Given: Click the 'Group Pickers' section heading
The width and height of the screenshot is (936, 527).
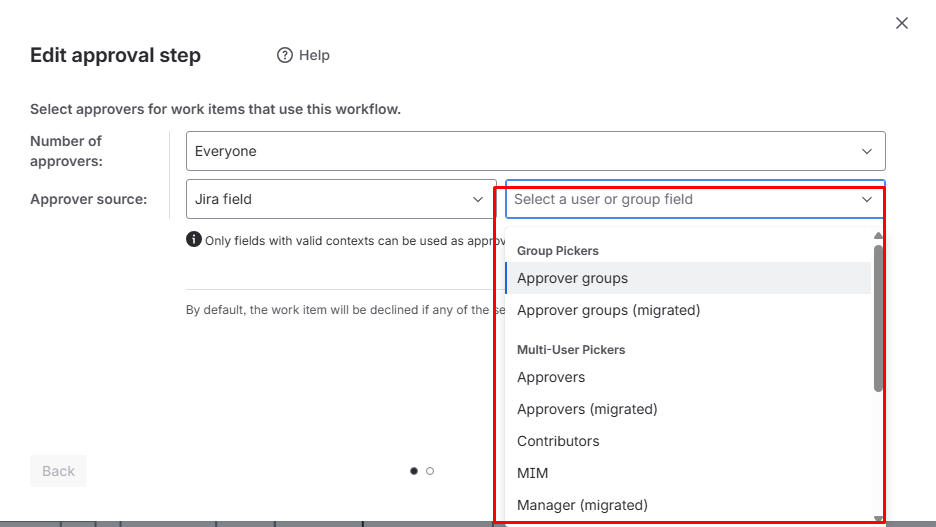Looking at the screenshot, I should [558, 251].
